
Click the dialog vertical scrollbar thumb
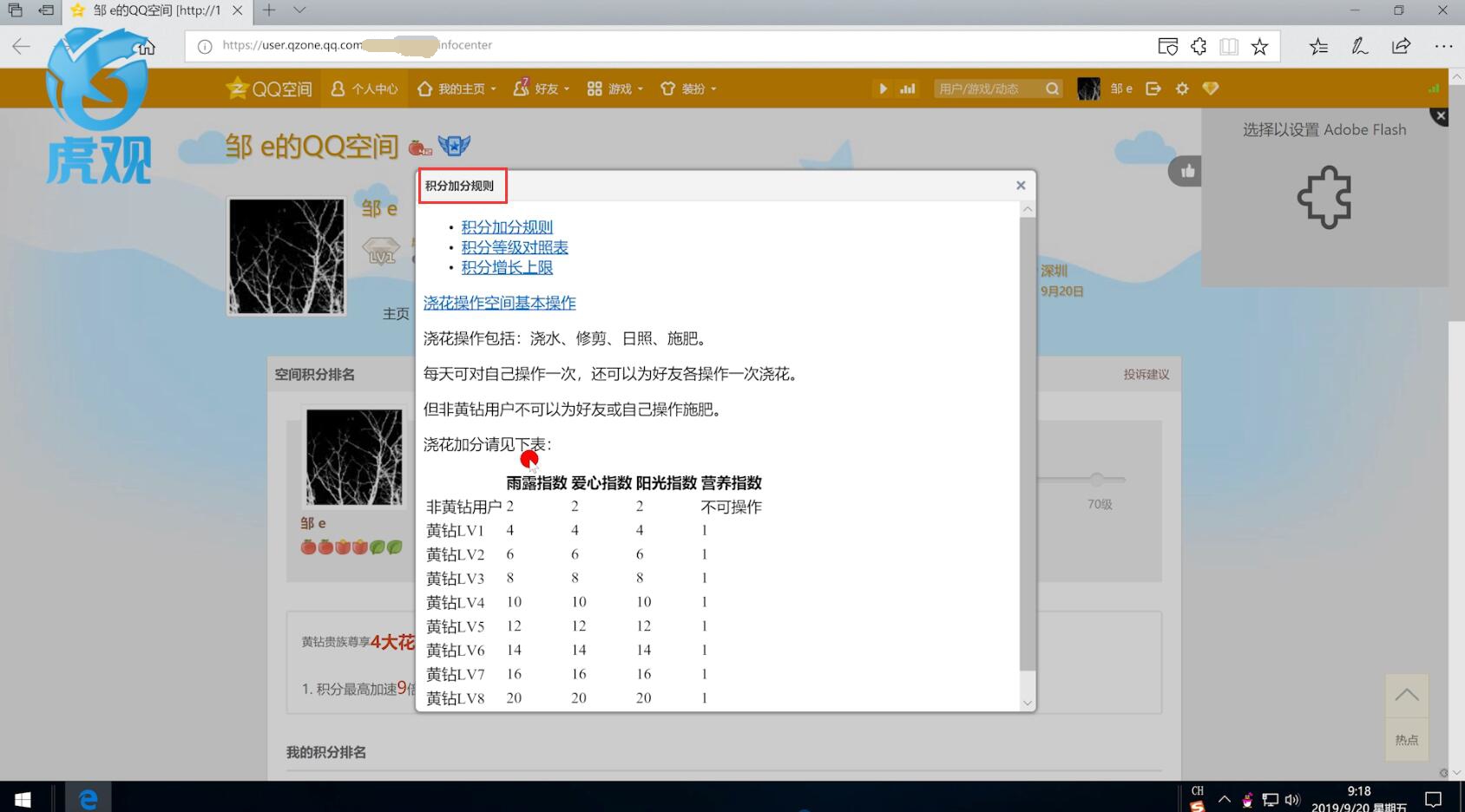pos(1028,443)
